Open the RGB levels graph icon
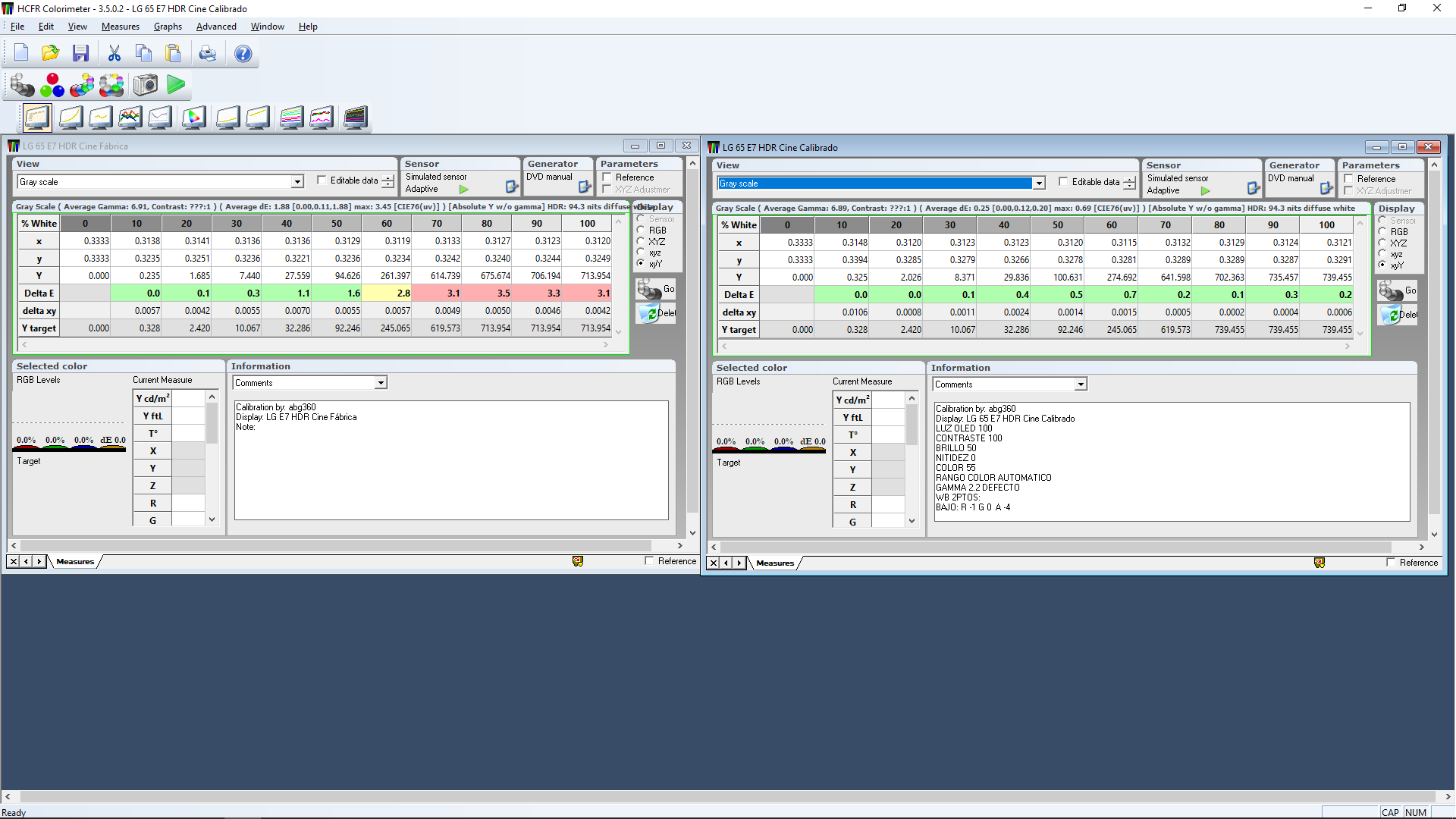Image resolution: width=1456 pixels, height=819 pixels. pos(130,118)
